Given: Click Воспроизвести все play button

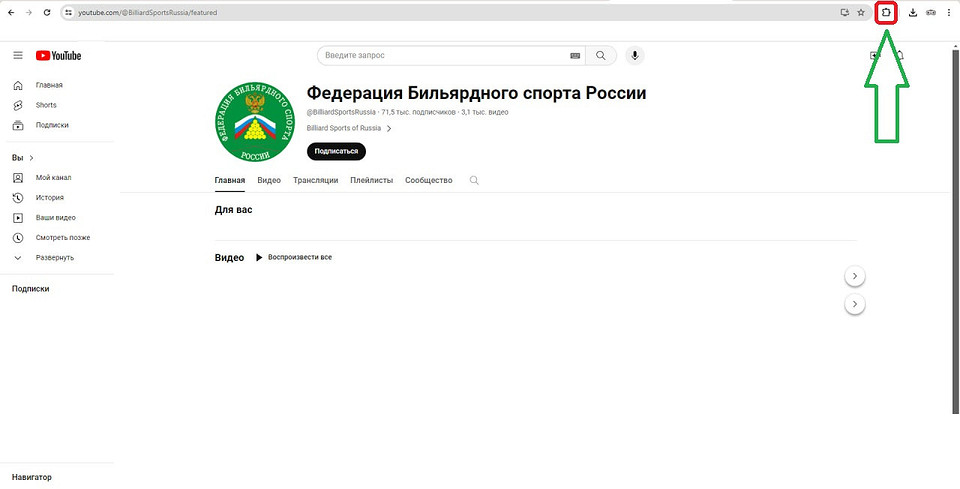Looking at the screenshot, I should [x=293, y=258].
